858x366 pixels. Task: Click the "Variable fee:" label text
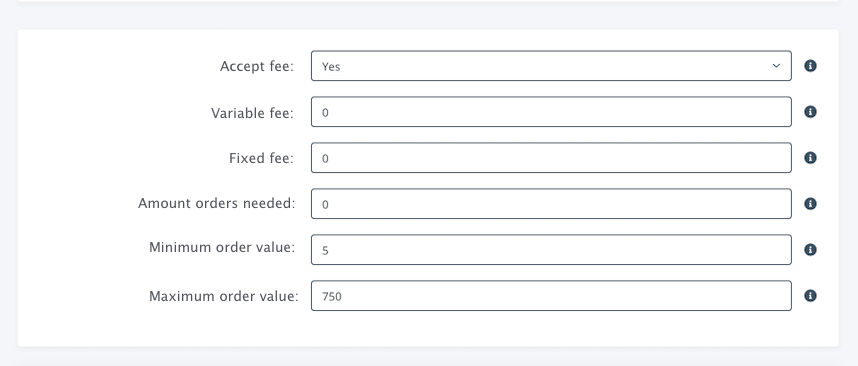252,113
